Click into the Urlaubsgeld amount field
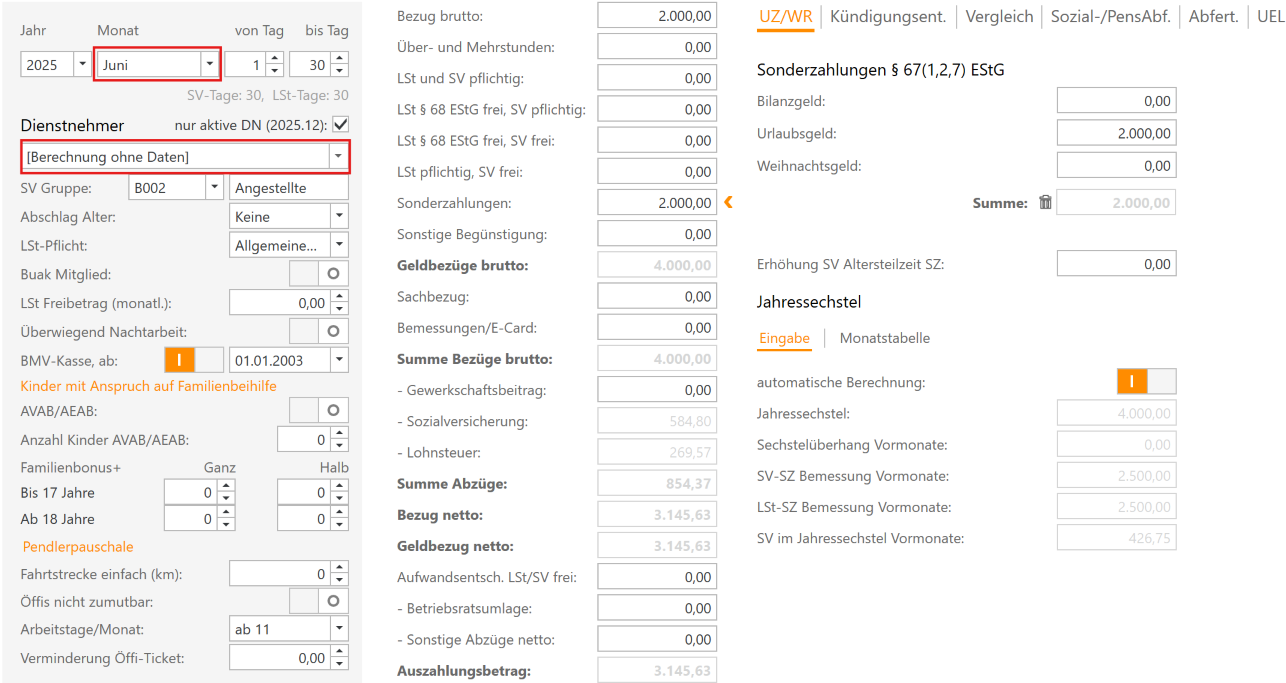The image size is (1286, 683). 1116,131
